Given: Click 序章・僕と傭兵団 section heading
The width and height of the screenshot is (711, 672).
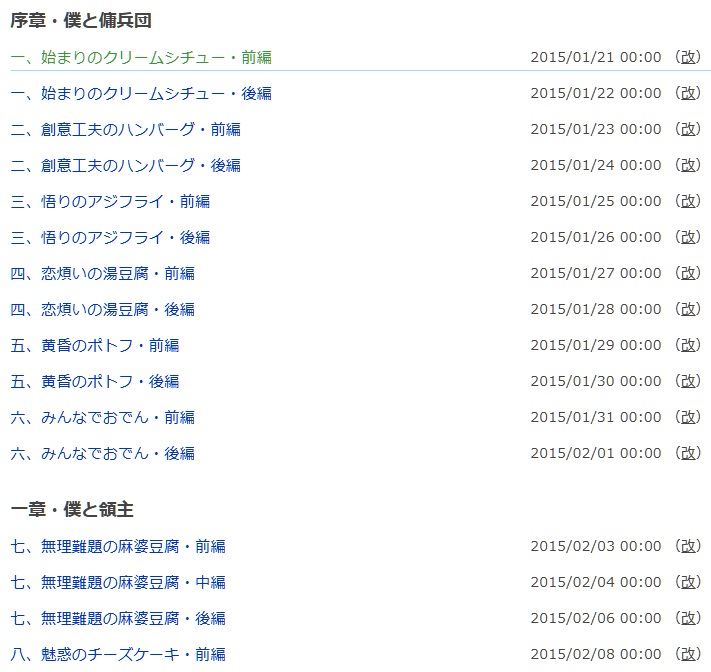Looking at the screenshot, I should (x=81, y=20).
